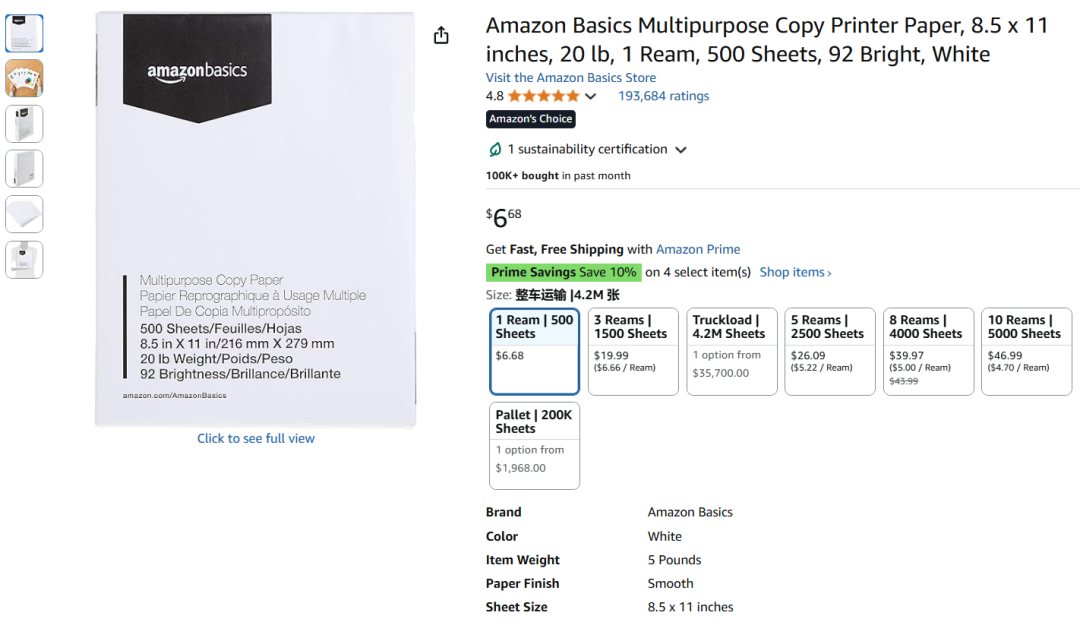The image size is (1080, 622).
Task: Open the Shop items arrow link
Action: (795, 272)
